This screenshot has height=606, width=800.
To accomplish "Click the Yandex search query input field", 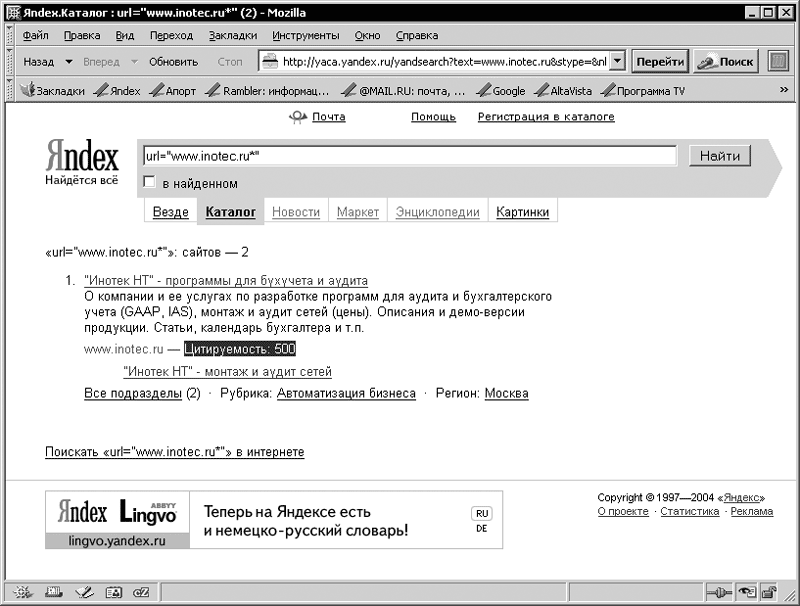I will pyautogui.click(x=410, y=156).
